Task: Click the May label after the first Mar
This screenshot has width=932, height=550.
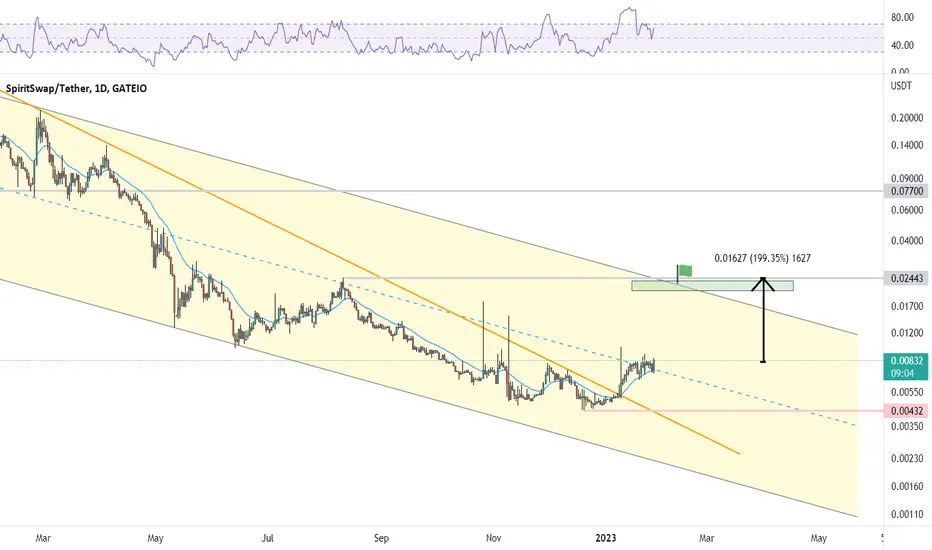Action: (155, 538)
